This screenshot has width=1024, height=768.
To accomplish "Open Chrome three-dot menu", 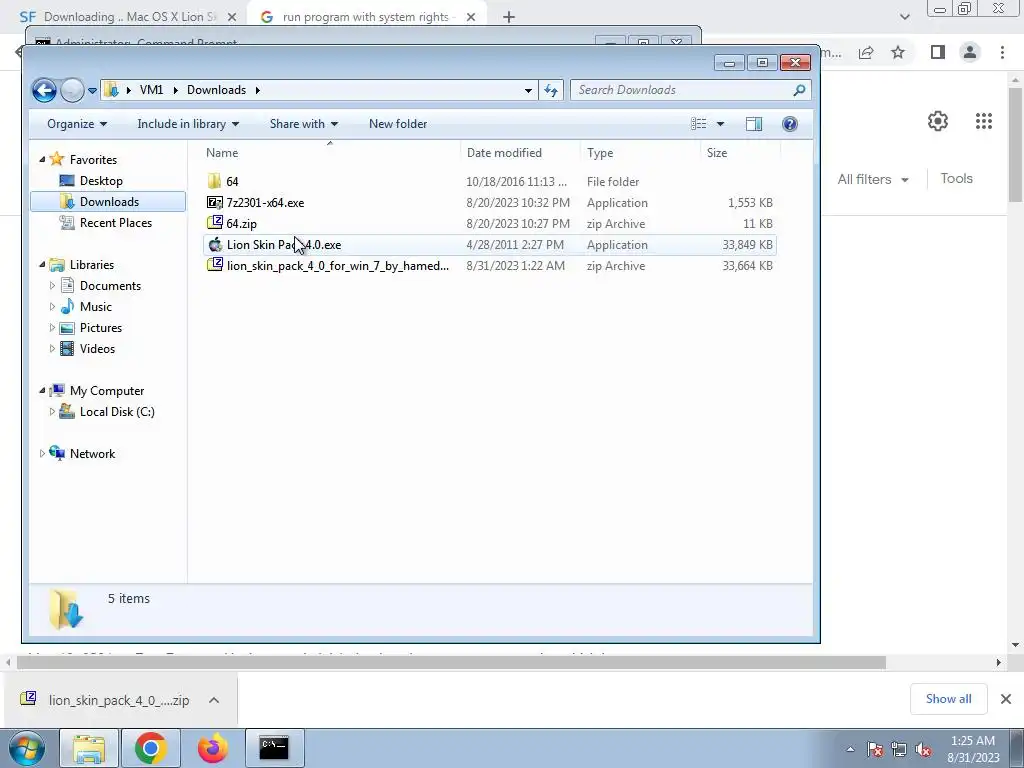I will [1002, 52].
